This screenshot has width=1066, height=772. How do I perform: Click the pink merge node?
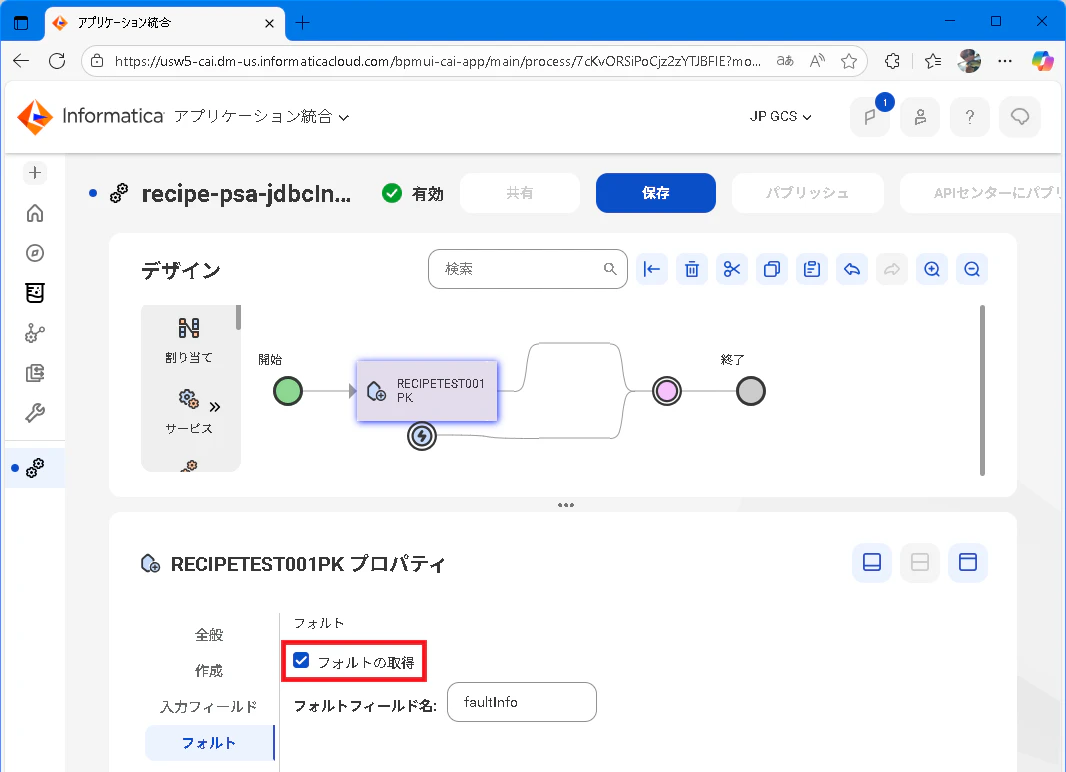[x=667, y=391]
